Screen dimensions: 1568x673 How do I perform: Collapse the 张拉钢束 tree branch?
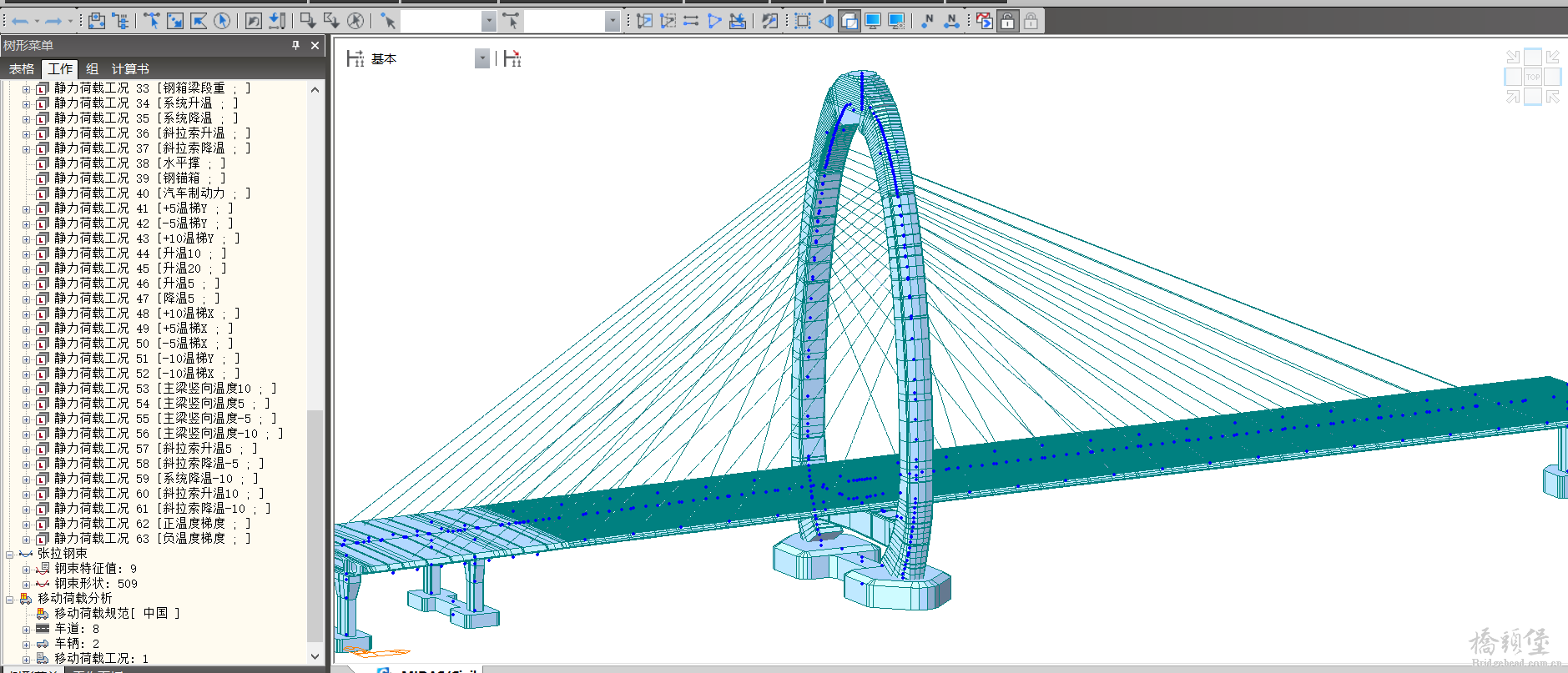point(10,554)
